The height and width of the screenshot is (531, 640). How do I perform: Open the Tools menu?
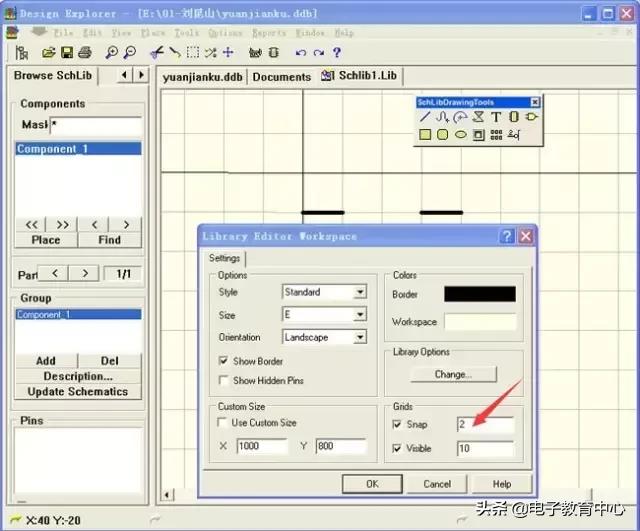click(x=187, y=33)
